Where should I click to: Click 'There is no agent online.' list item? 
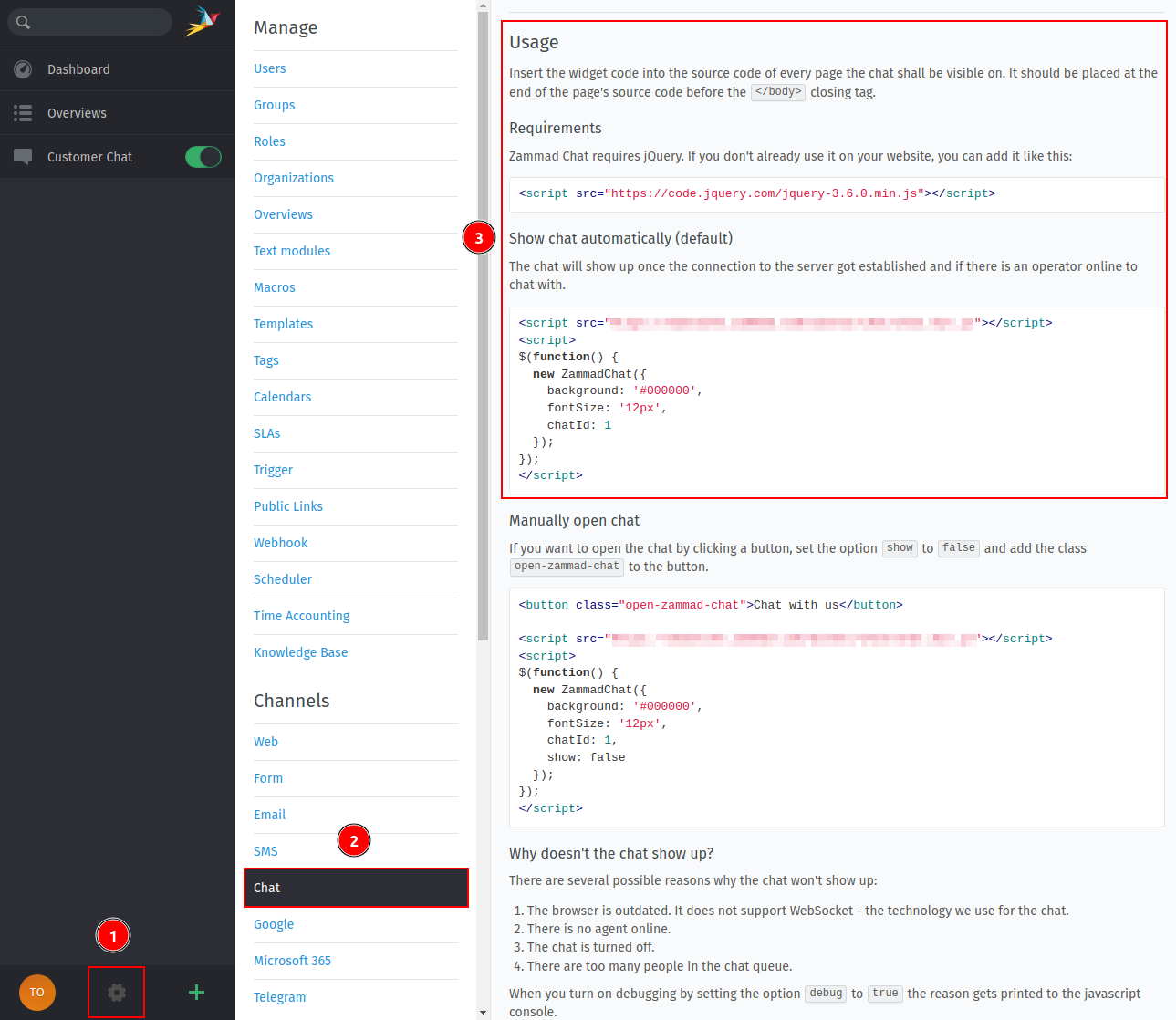coord(598,929)
